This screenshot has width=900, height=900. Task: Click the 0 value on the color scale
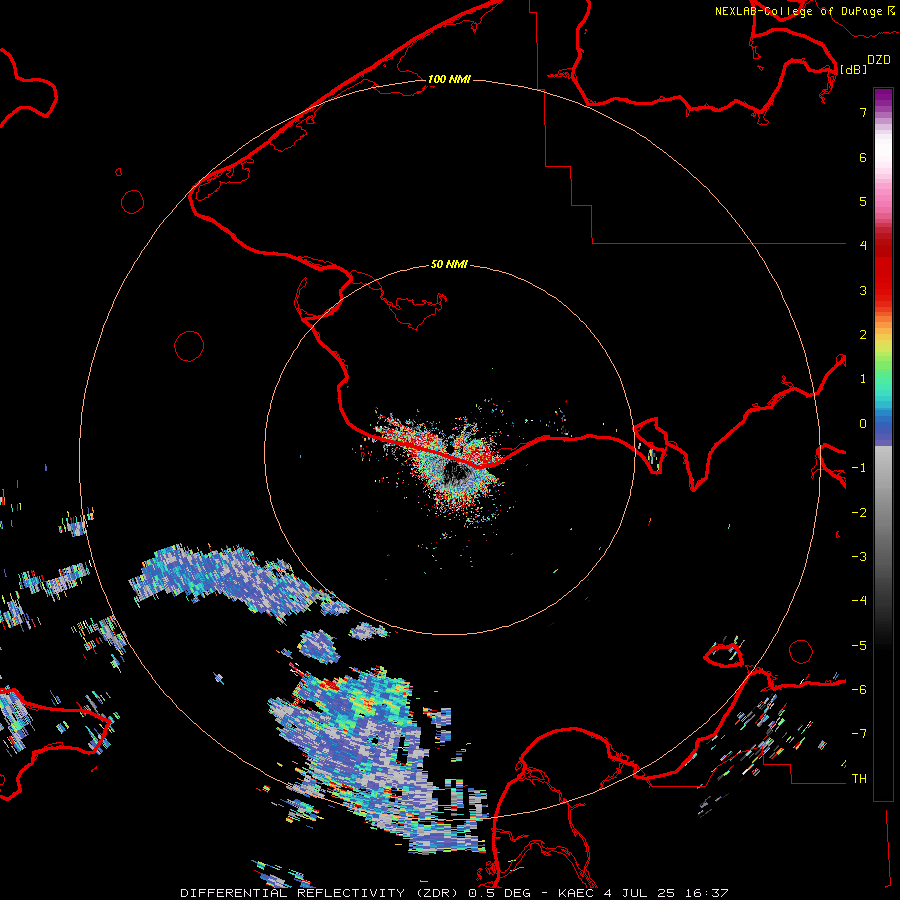point(863,424)
